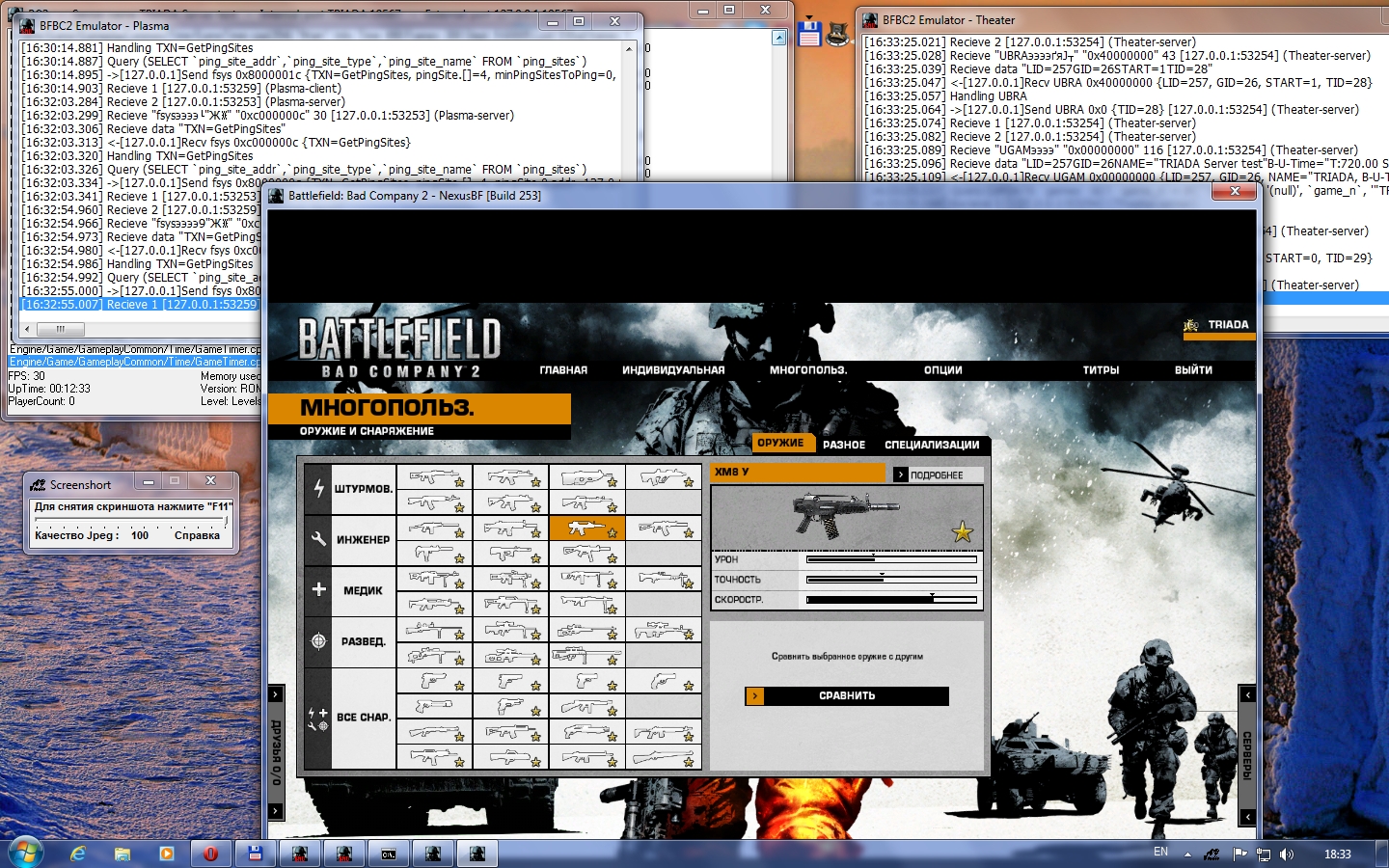The width and height of the screenshot is (1389, 868).
Task: Pick fourth weapon in ИНЖЕНЕР top row
Action: (664, 528)
